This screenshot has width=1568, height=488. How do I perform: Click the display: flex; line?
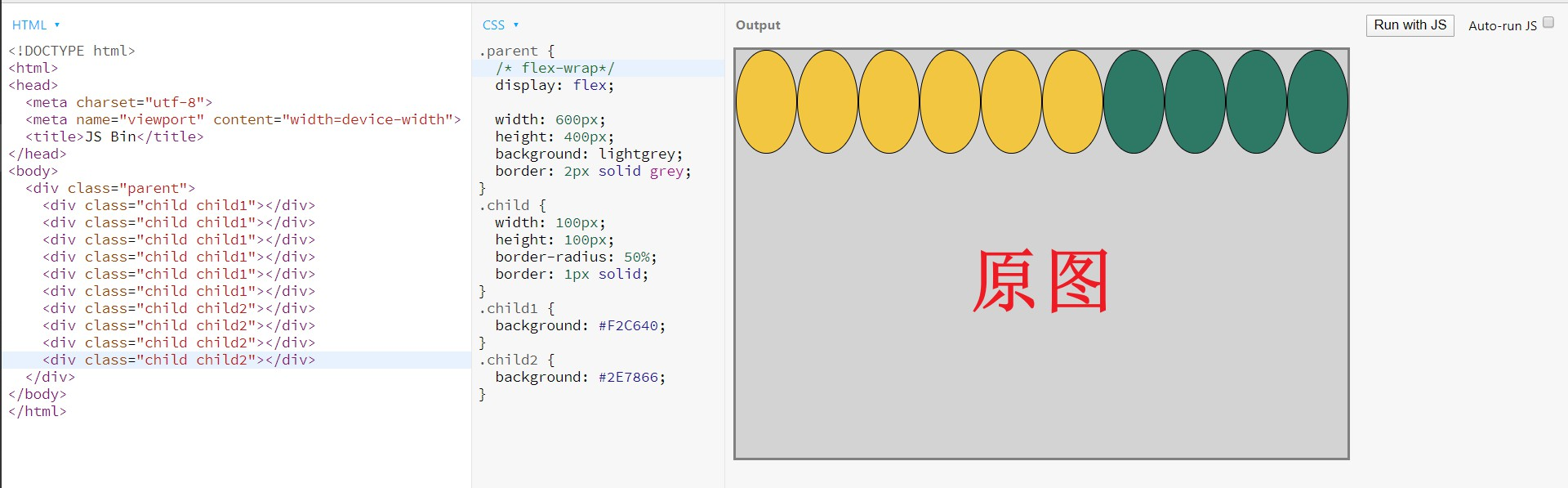[555, 85]
